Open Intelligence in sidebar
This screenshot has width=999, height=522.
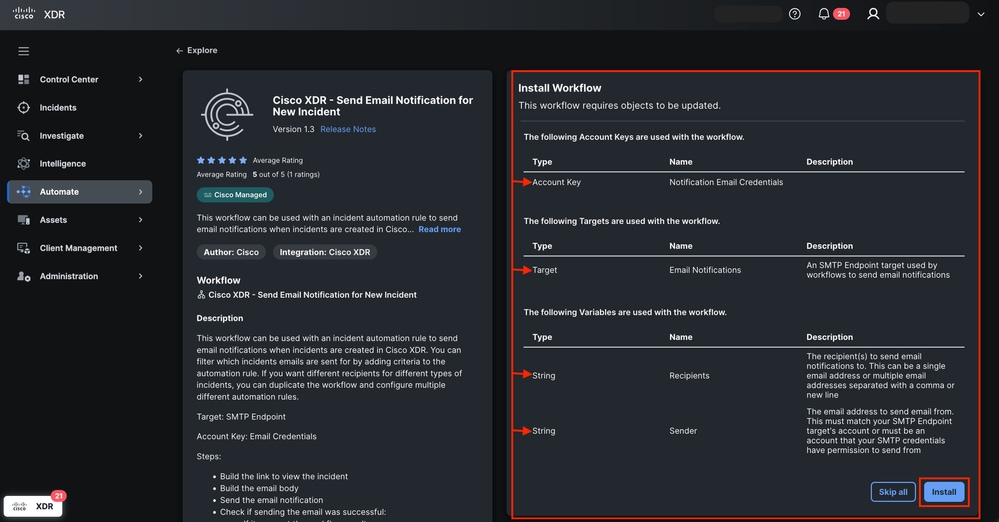[x=62, y=163]
